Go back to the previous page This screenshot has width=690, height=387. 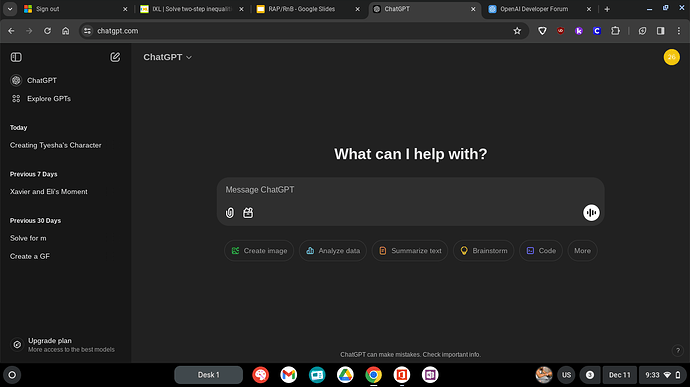click(x=11, y=31)
